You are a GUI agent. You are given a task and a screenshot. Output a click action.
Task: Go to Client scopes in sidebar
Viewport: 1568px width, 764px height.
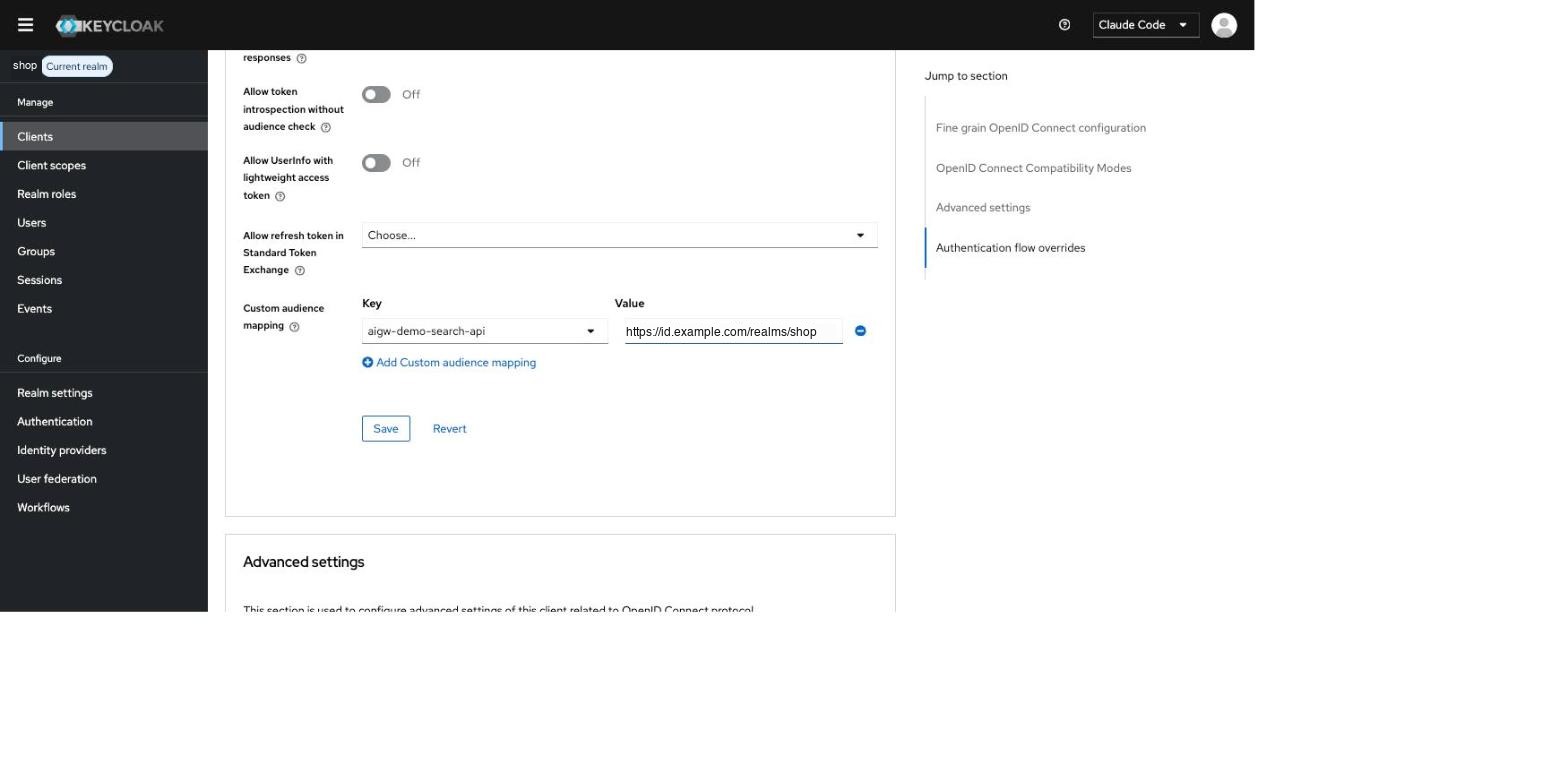tap(104, 165)
